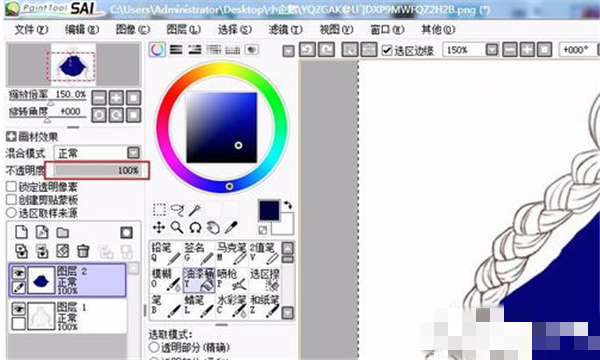
Task: Choose the 铅笔 pencil brush
Action: pos(166,253)
